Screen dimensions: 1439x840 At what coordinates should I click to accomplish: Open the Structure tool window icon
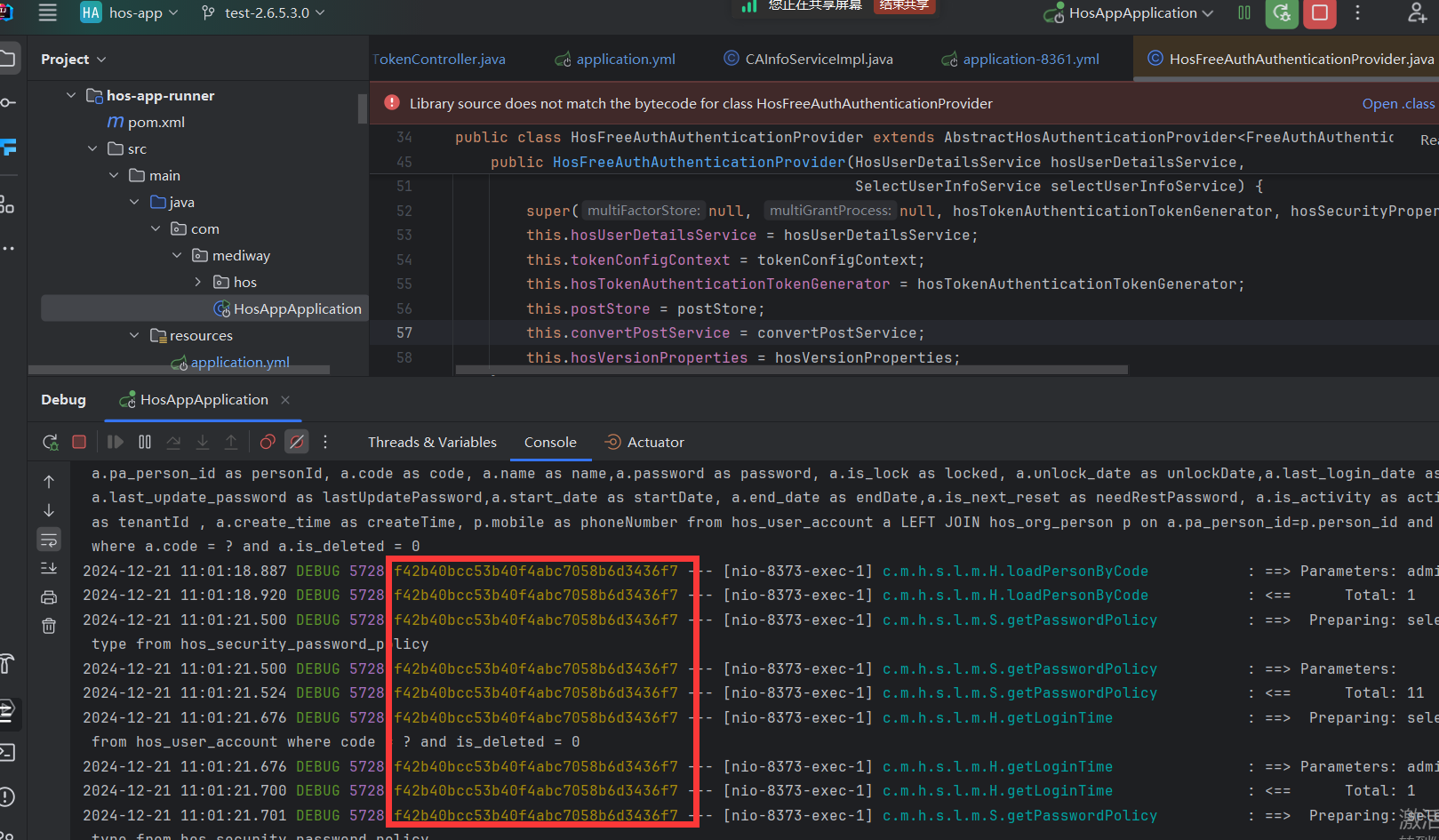click(7, 204)
